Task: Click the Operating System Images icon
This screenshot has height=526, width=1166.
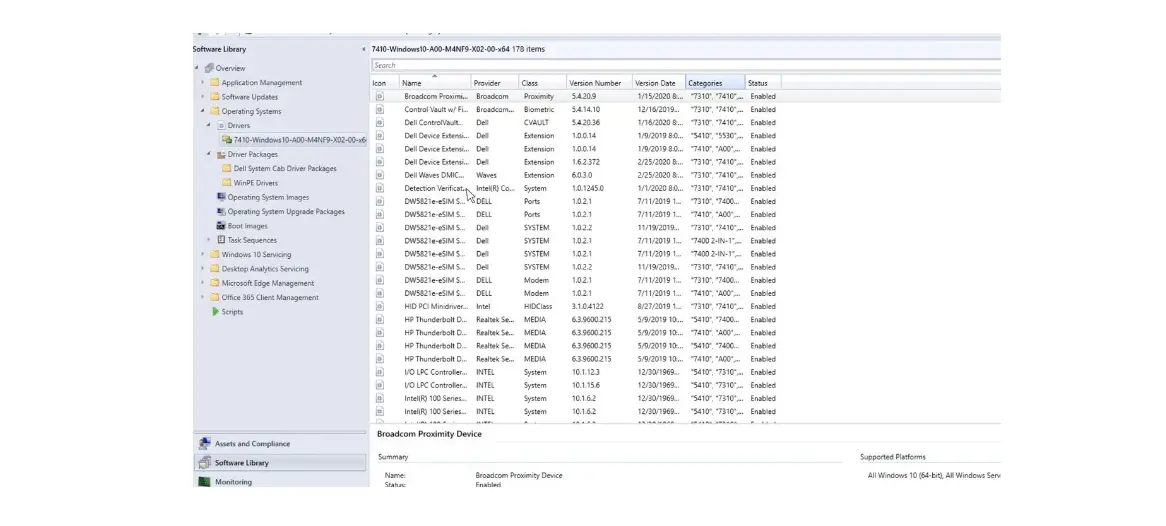Action: [221, 197]
